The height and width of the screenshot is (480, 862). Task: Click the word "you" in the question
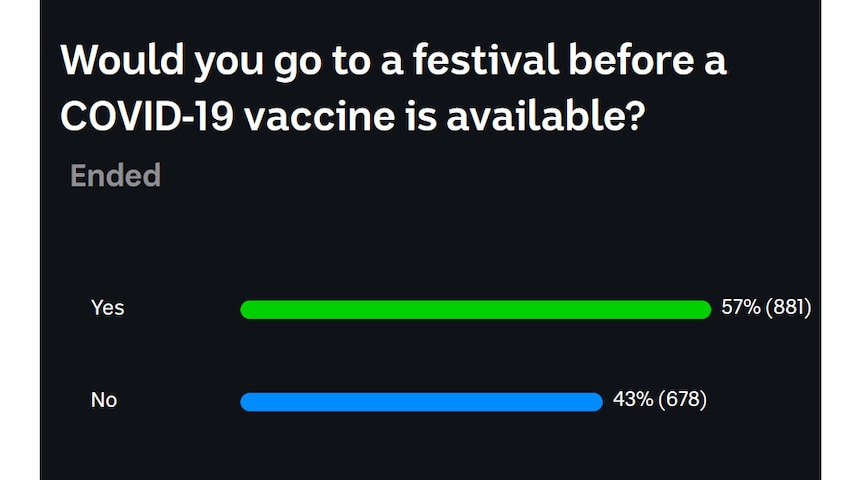229,64
